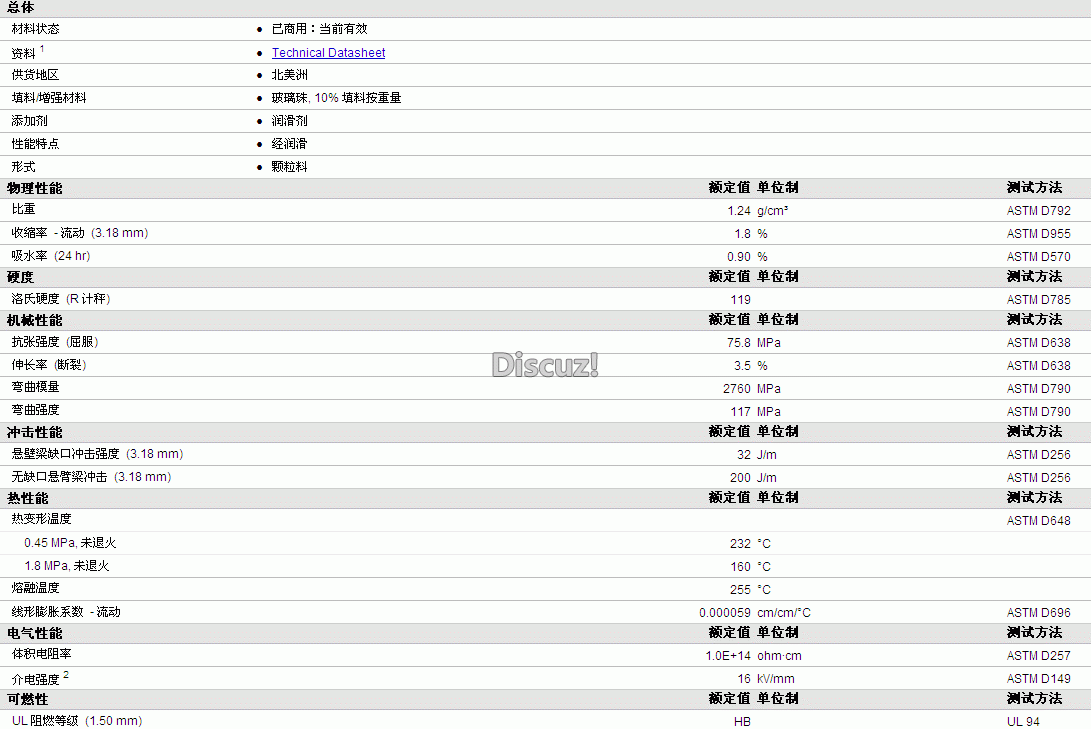Click the 弯曲模量 label
1091x729 pixels.
(x=35, y=387)
